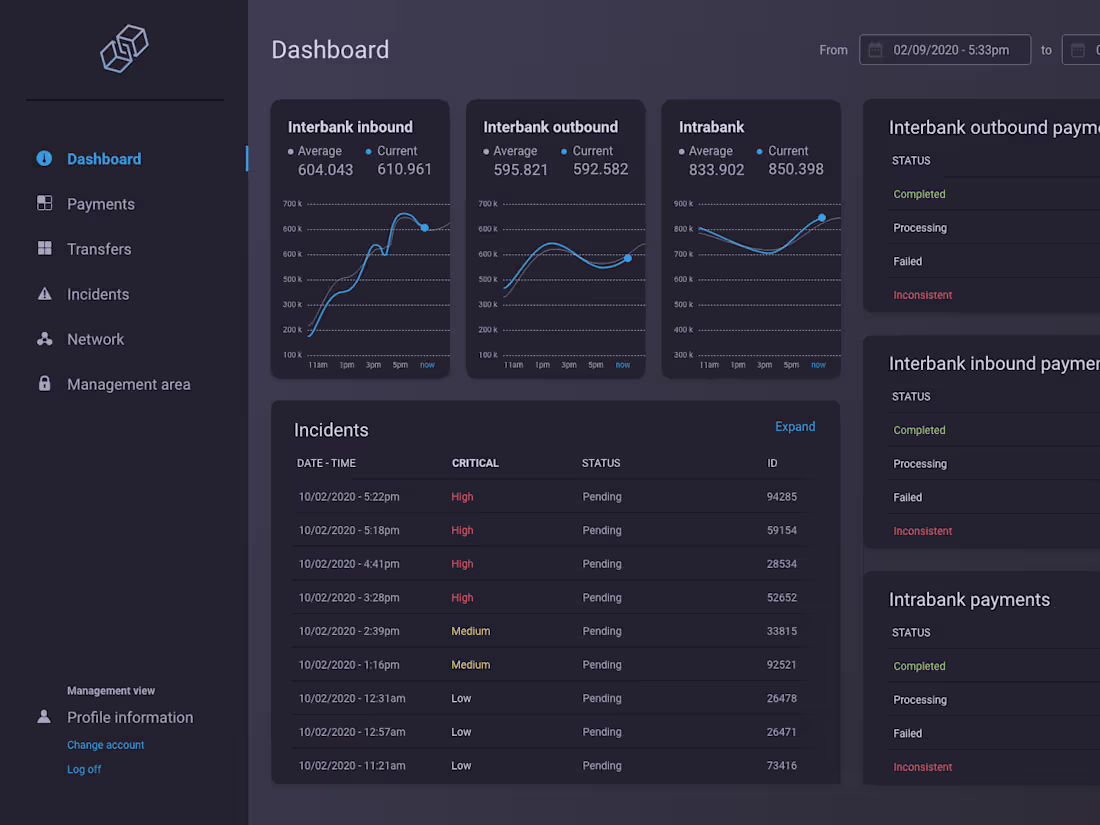Click Failed under Intrabank payments
Viewport: 1100px width, 825px height.
click(x=907, y=733)
